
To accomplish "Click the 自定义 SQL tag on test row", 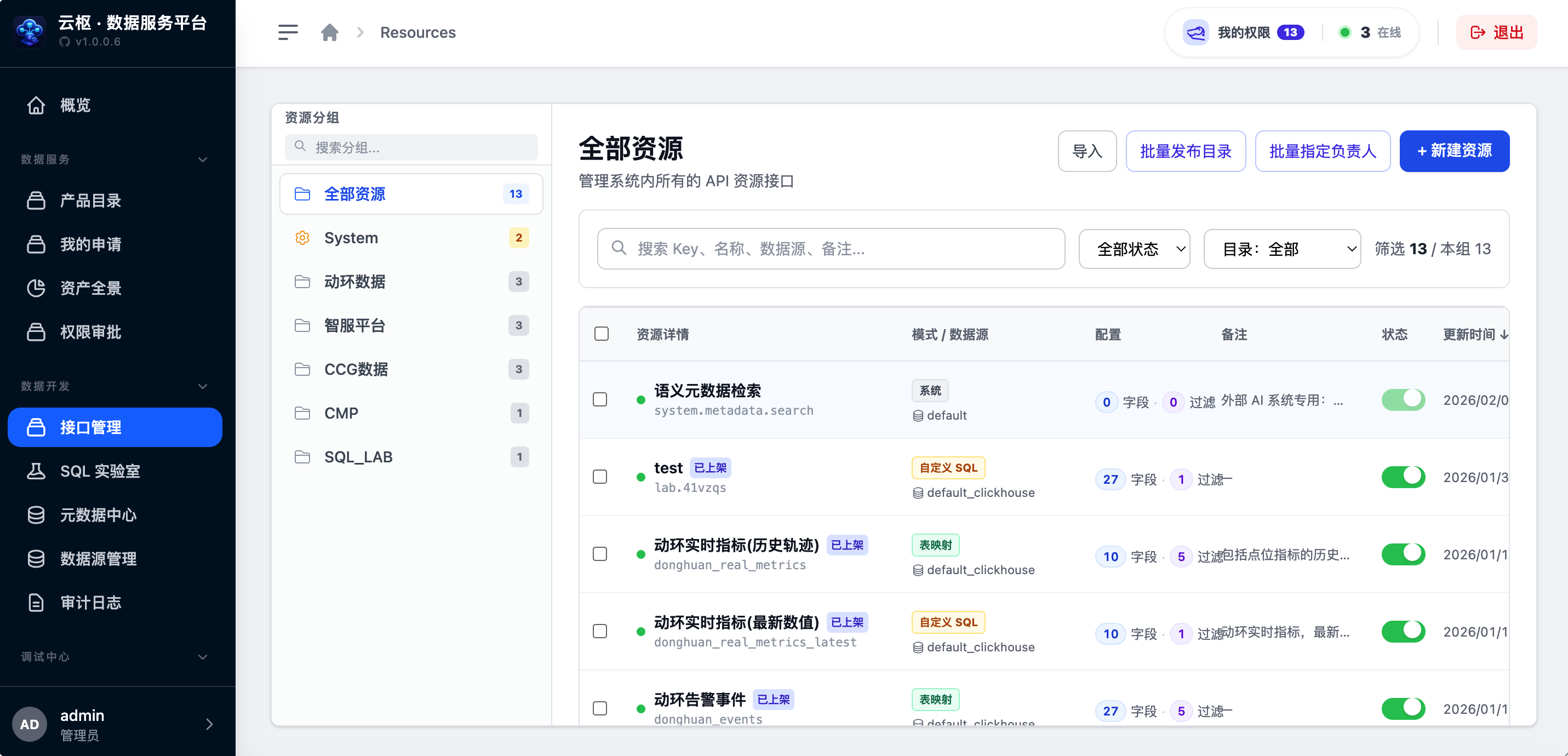I will [948, 468].
